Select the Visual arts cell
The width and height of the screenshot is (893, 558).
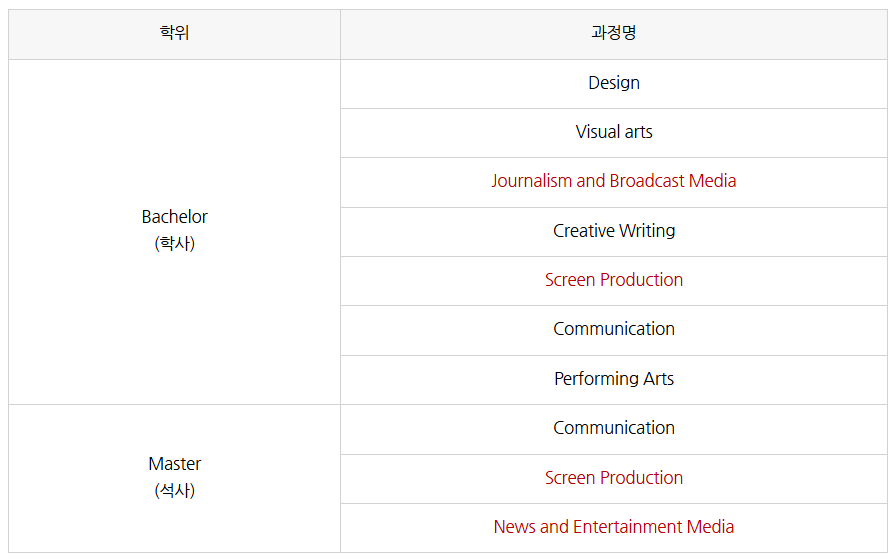click(x=613, y=133)
